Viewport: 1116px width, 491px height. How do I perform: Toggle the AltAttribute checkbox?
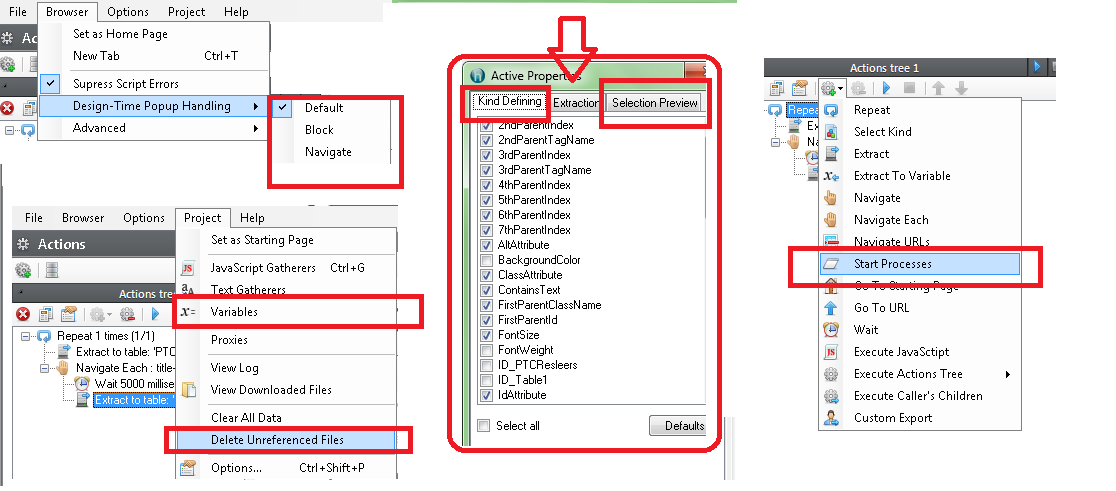pyautogui.click(x=486, y=245)
